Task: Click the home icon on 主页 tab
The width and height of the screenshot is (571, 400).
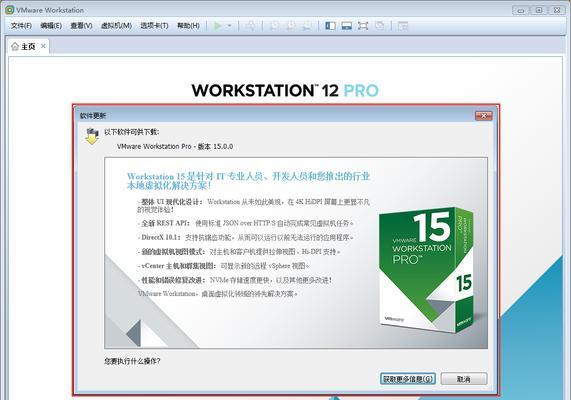Action: [x=15, y=46]
